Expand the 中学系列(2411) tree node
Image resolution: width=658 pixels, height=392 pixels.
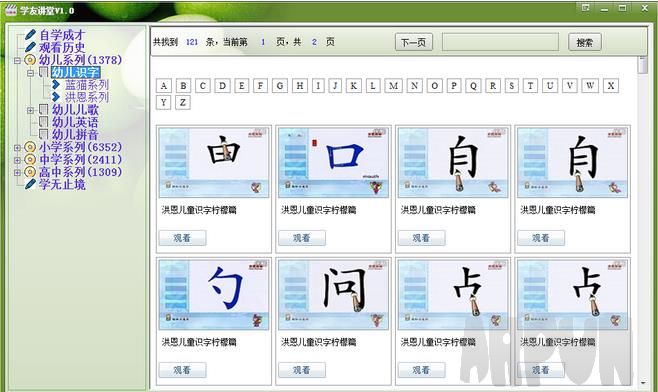click(17, 160)
